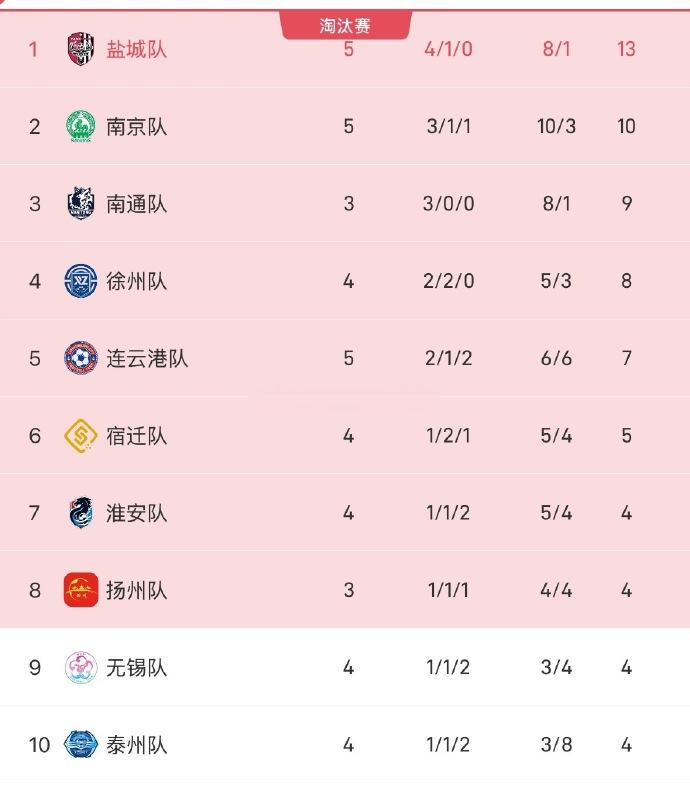
Task: Click the 无锡队 pink circular logo
Action: (81, 667)
